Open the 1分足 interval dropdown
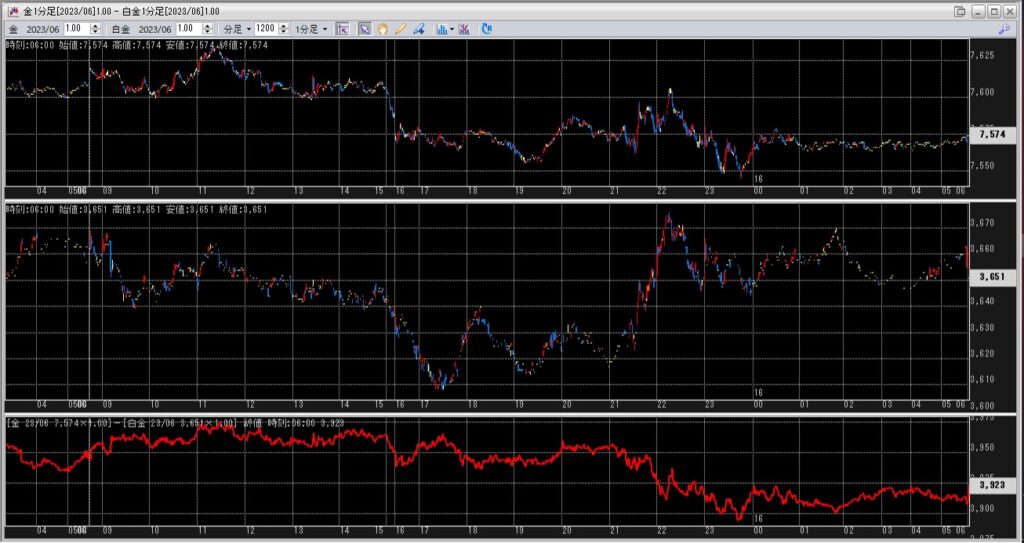This screenshot has width=1024, height=543. [310, 29]
